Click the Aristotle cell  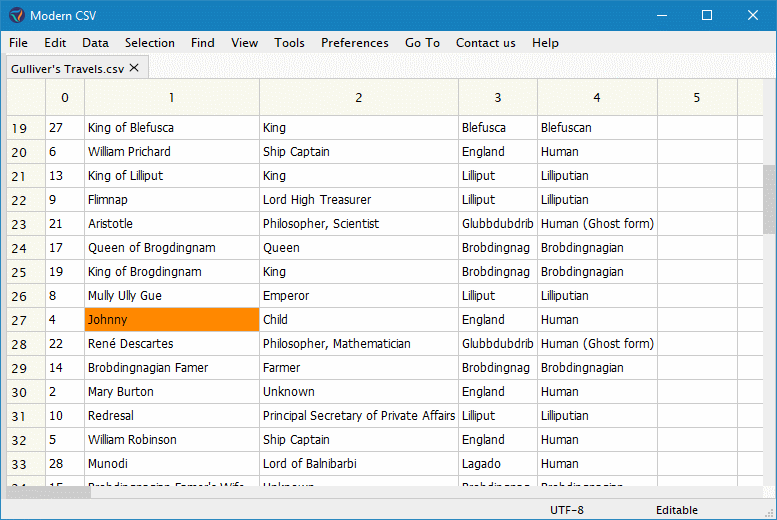tap(172, 224)
